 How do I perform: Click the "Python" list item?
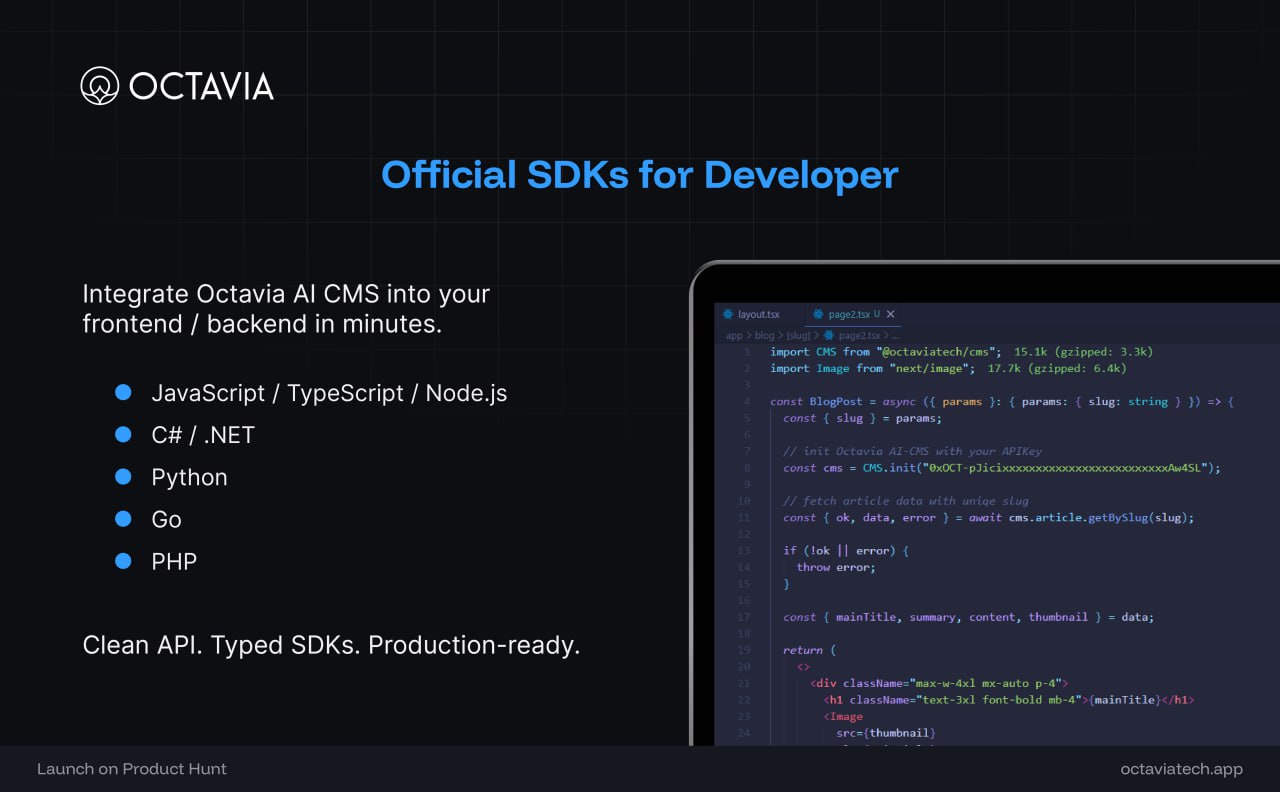(x=189, y=478)
